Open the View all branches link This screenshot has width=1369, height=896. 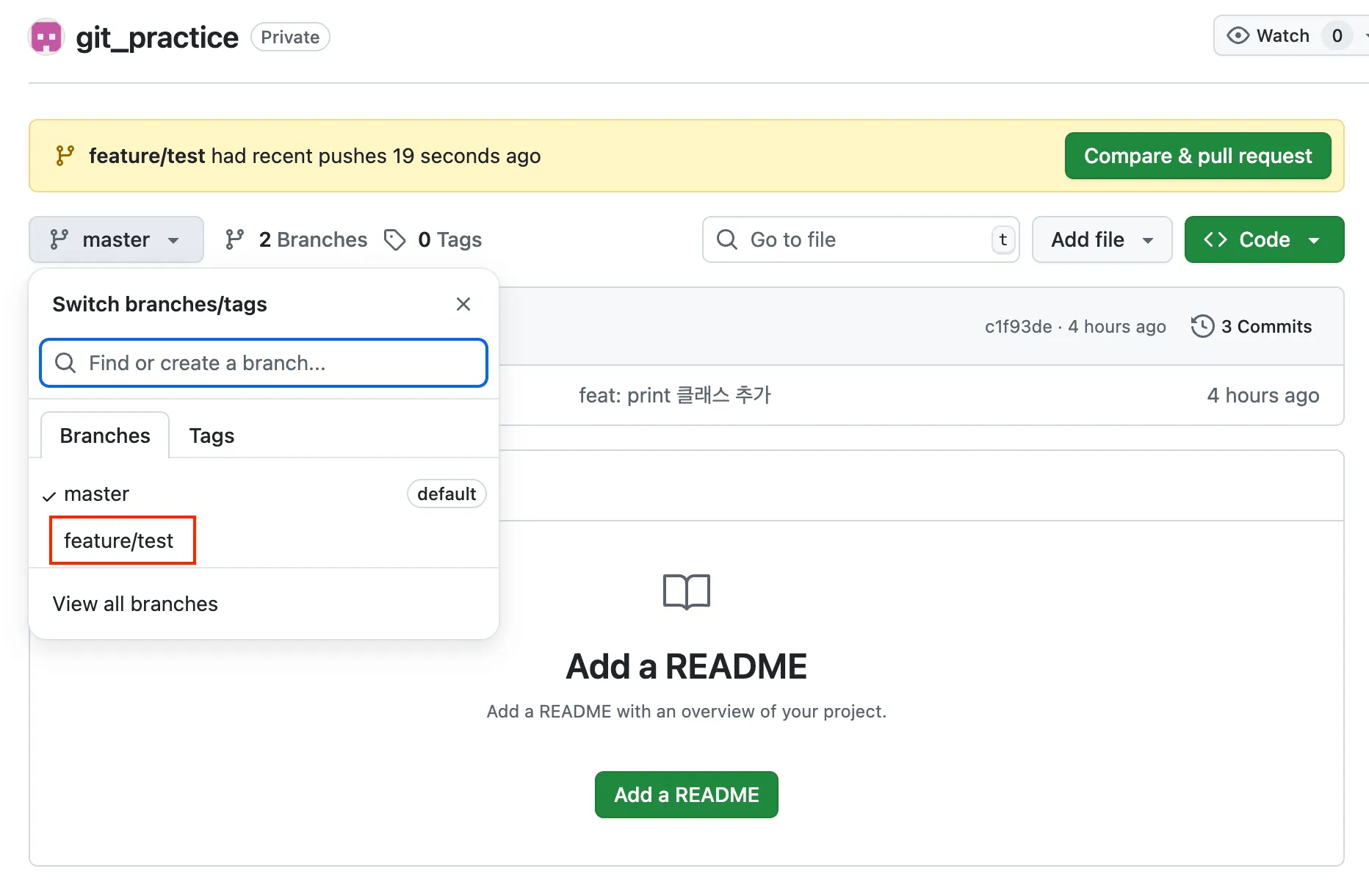click(x=136, y=604)
